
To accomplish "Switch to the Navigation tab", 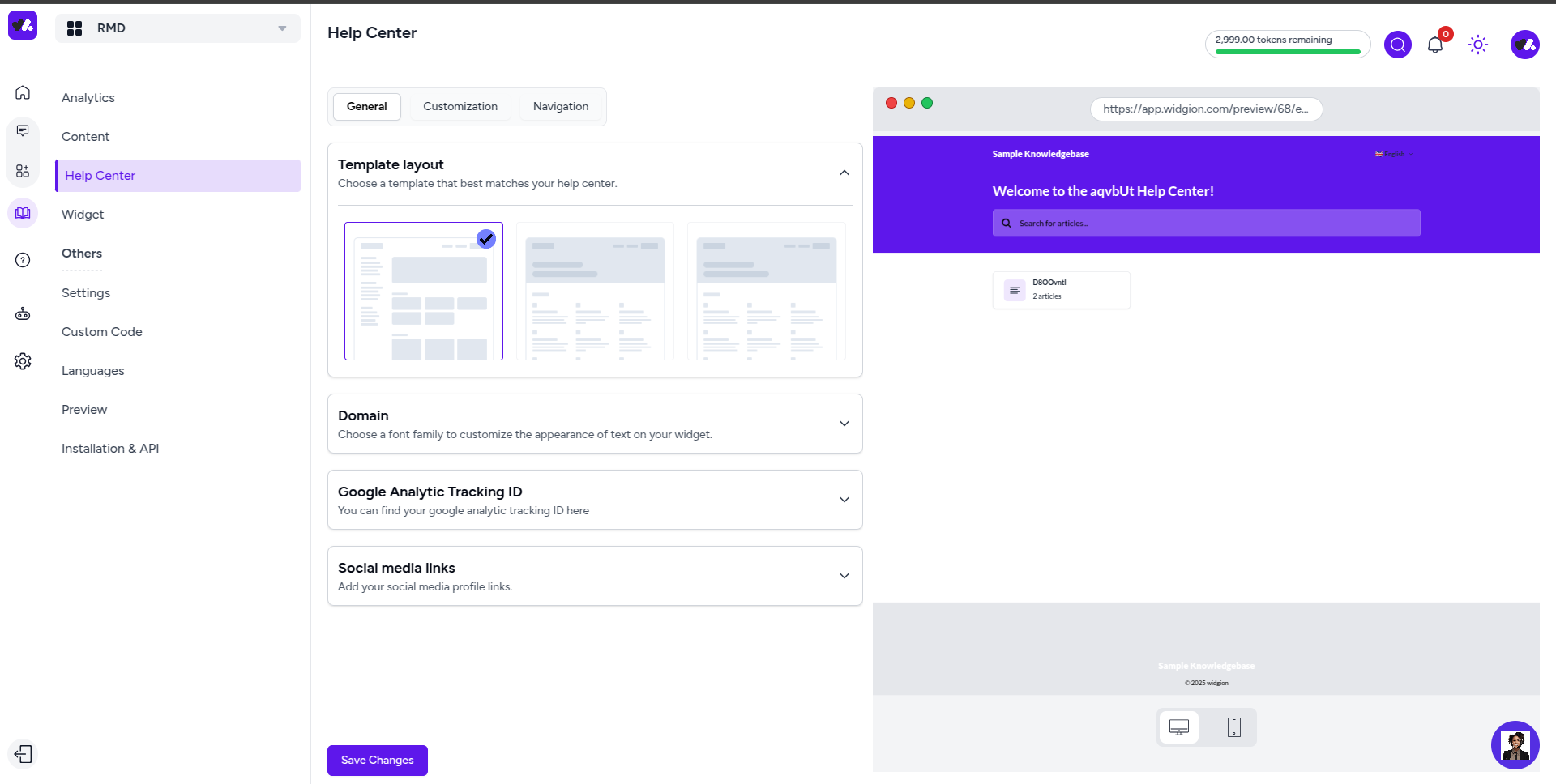I will [560, 107].
